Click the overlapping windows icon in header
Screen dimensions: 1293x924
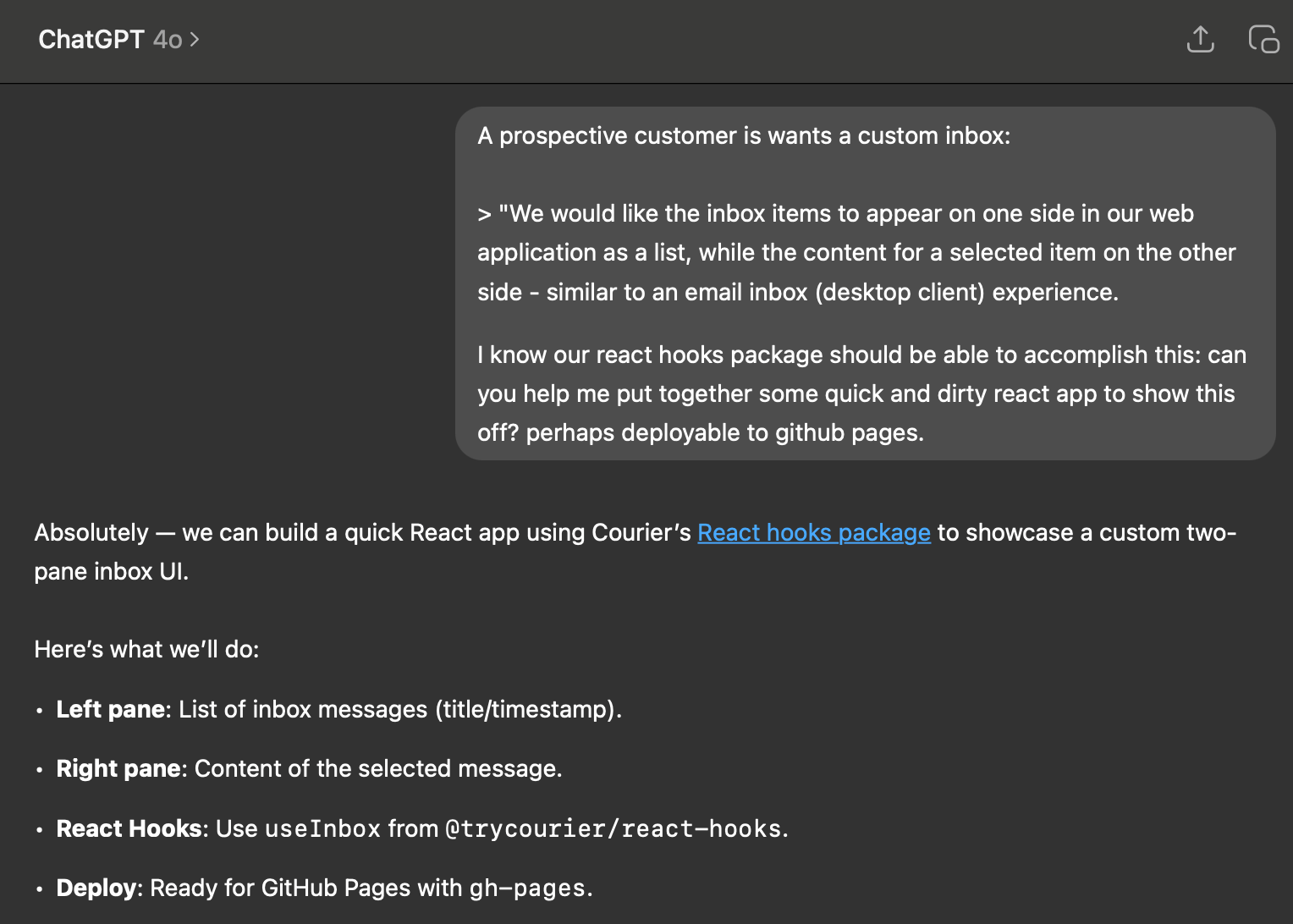[x=1263, y=40]
